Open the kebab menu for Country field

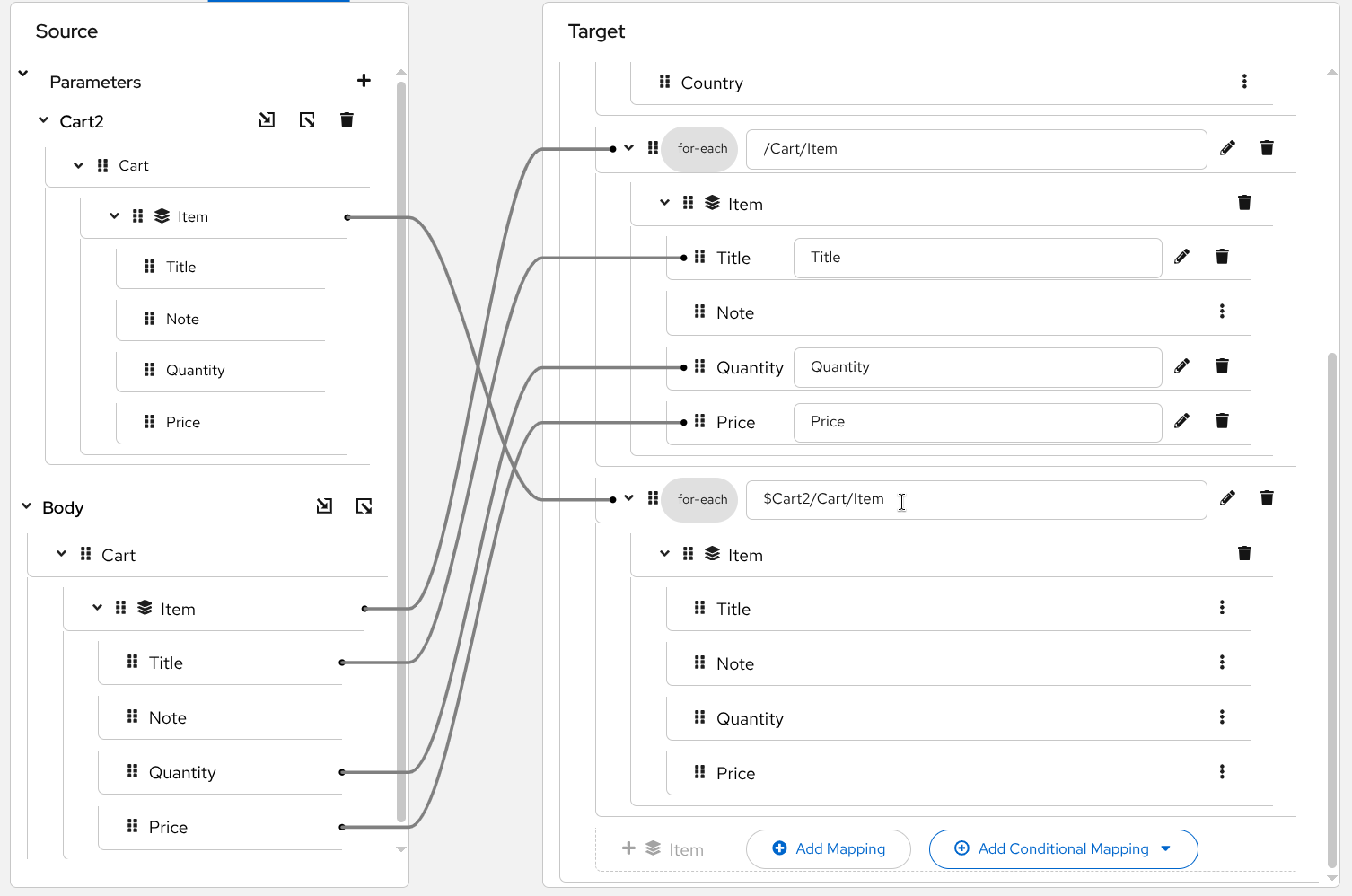click(1244, 82)
